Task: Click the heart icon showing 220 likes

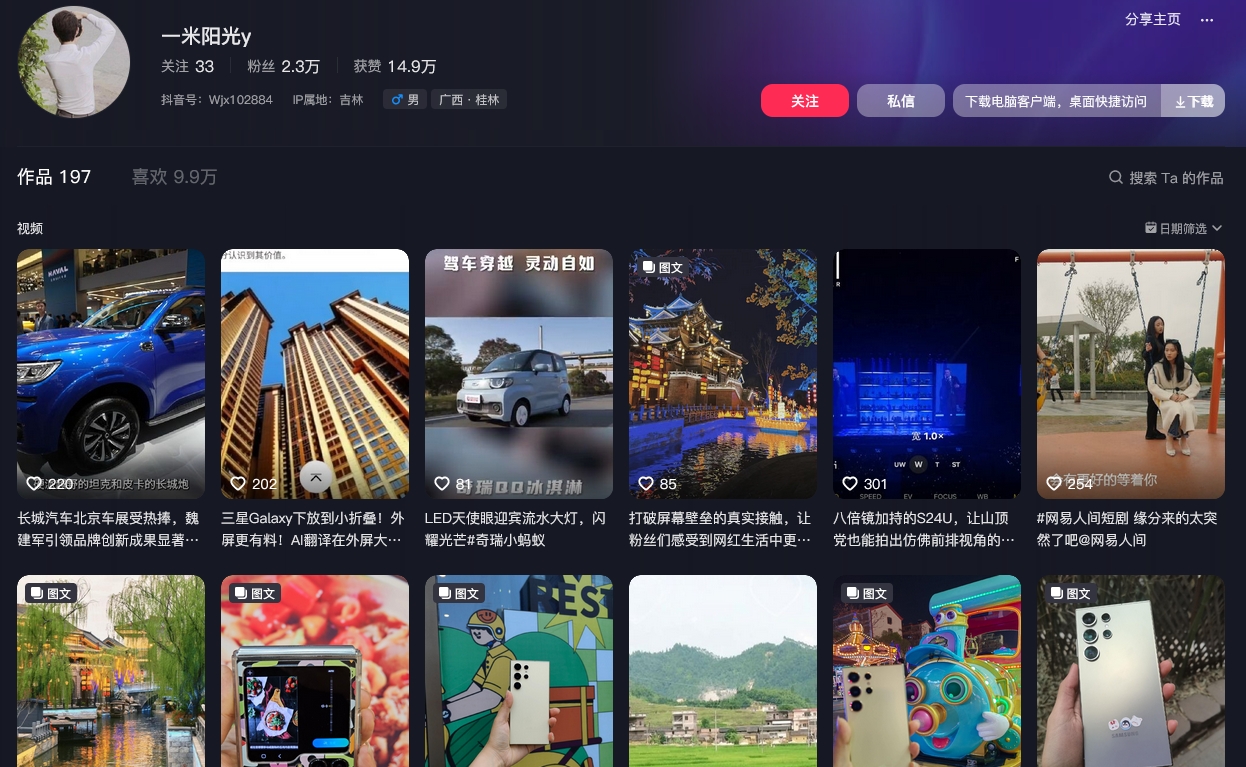Action: [x=34, y=483]
